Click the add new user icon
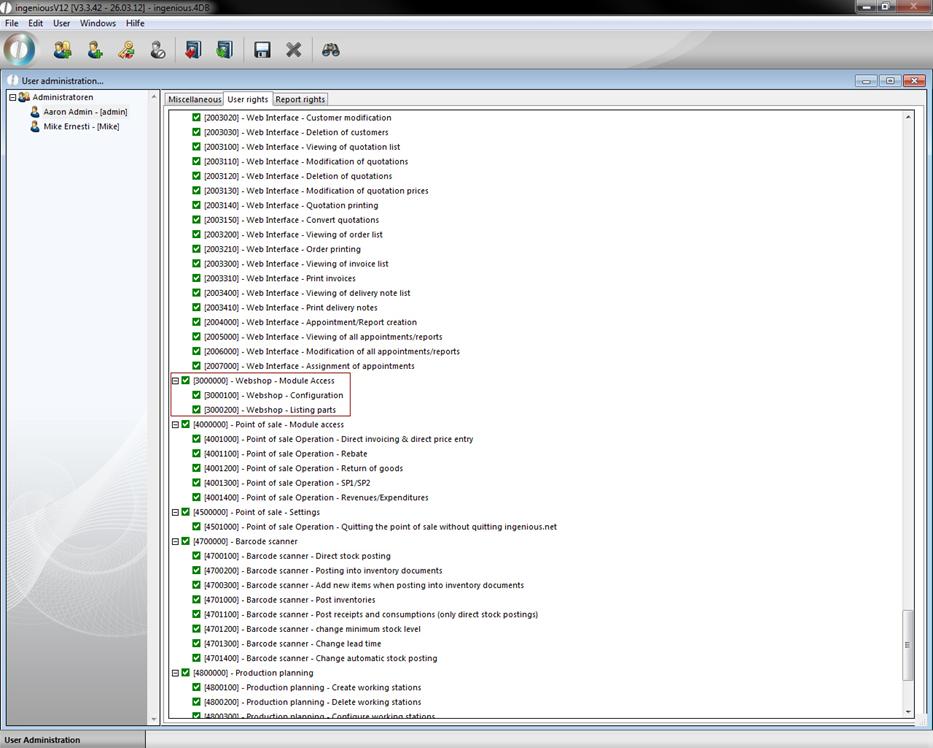The width and height of the screenshot is (933, 748). tap(95, 49)
